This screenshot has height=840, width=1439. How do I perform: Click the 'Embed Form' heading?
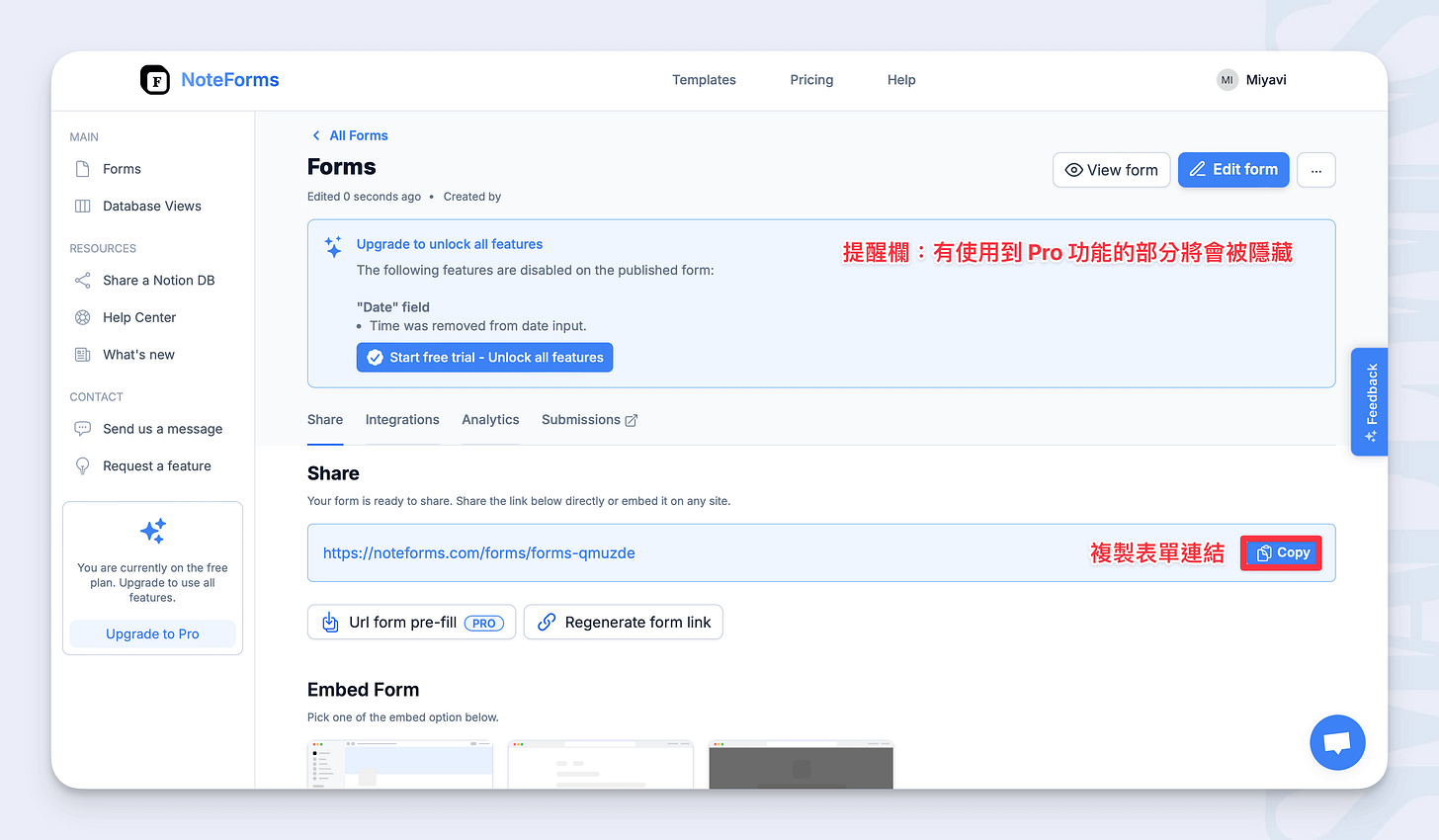pyautogui.click(x=363, y=690)
